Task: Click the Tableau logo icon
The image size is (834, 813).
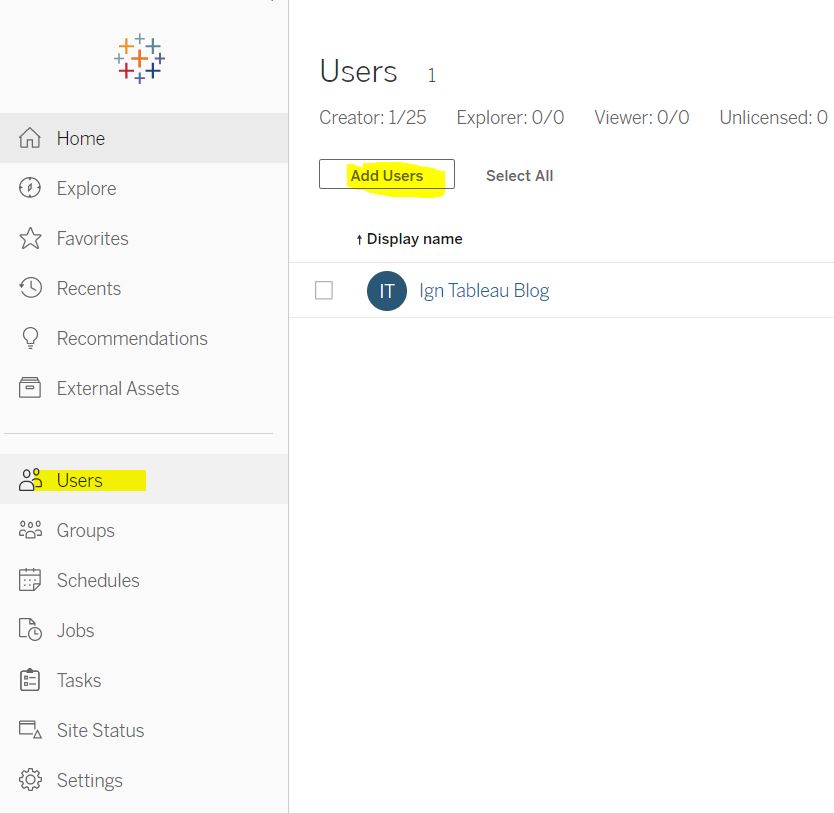Action: click(x=139, y=59)
